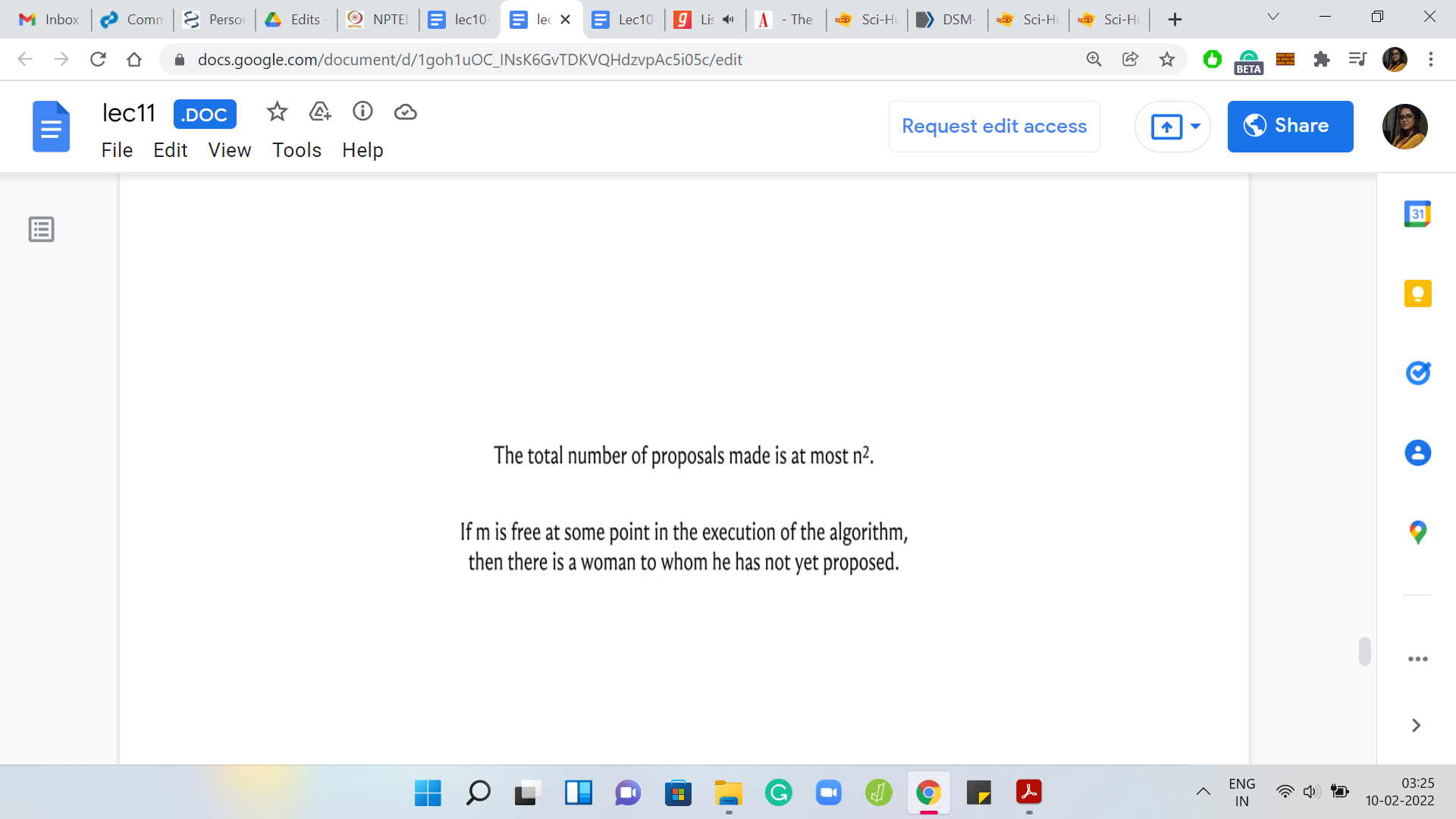This screenshot has width=1456, height=819.
Task: Open Google Maps side panel
Action: click(1417, 532)
